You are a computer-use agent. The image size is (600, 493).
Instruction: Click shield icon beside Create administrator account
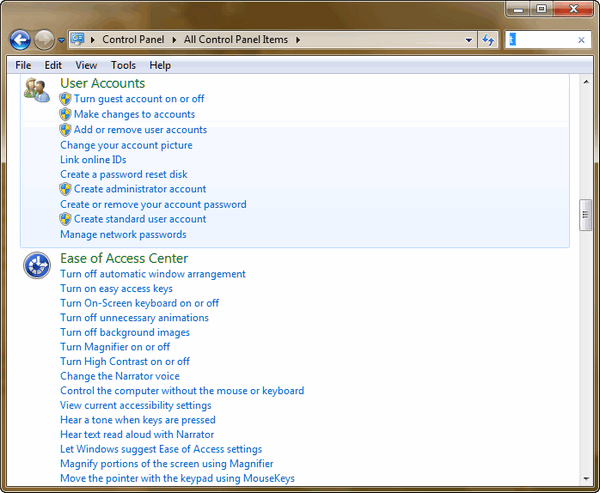click(x=65, y=189)
